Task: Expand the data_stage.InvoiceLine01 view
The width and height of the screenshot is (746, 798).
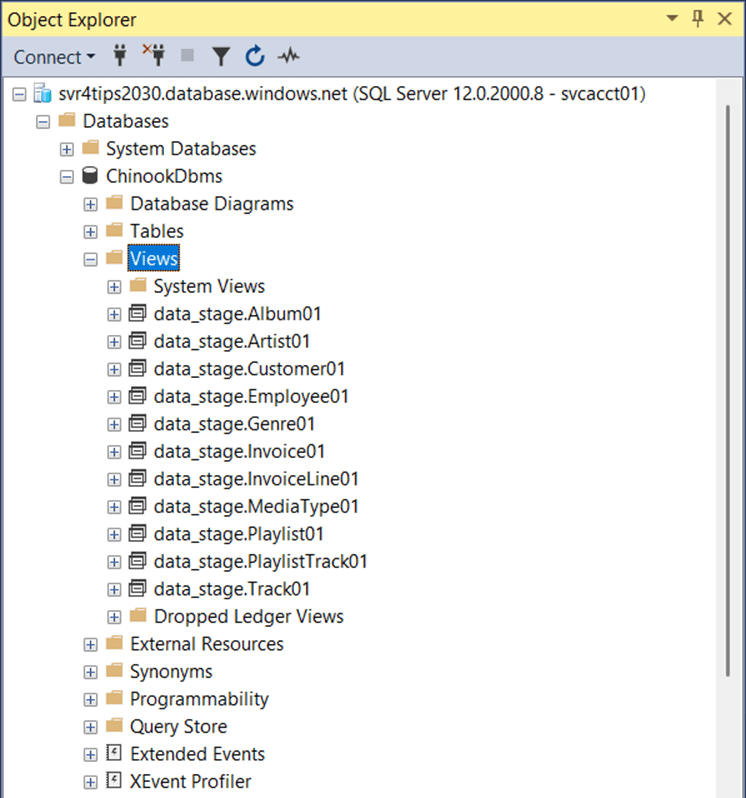Action: point(114,479)
